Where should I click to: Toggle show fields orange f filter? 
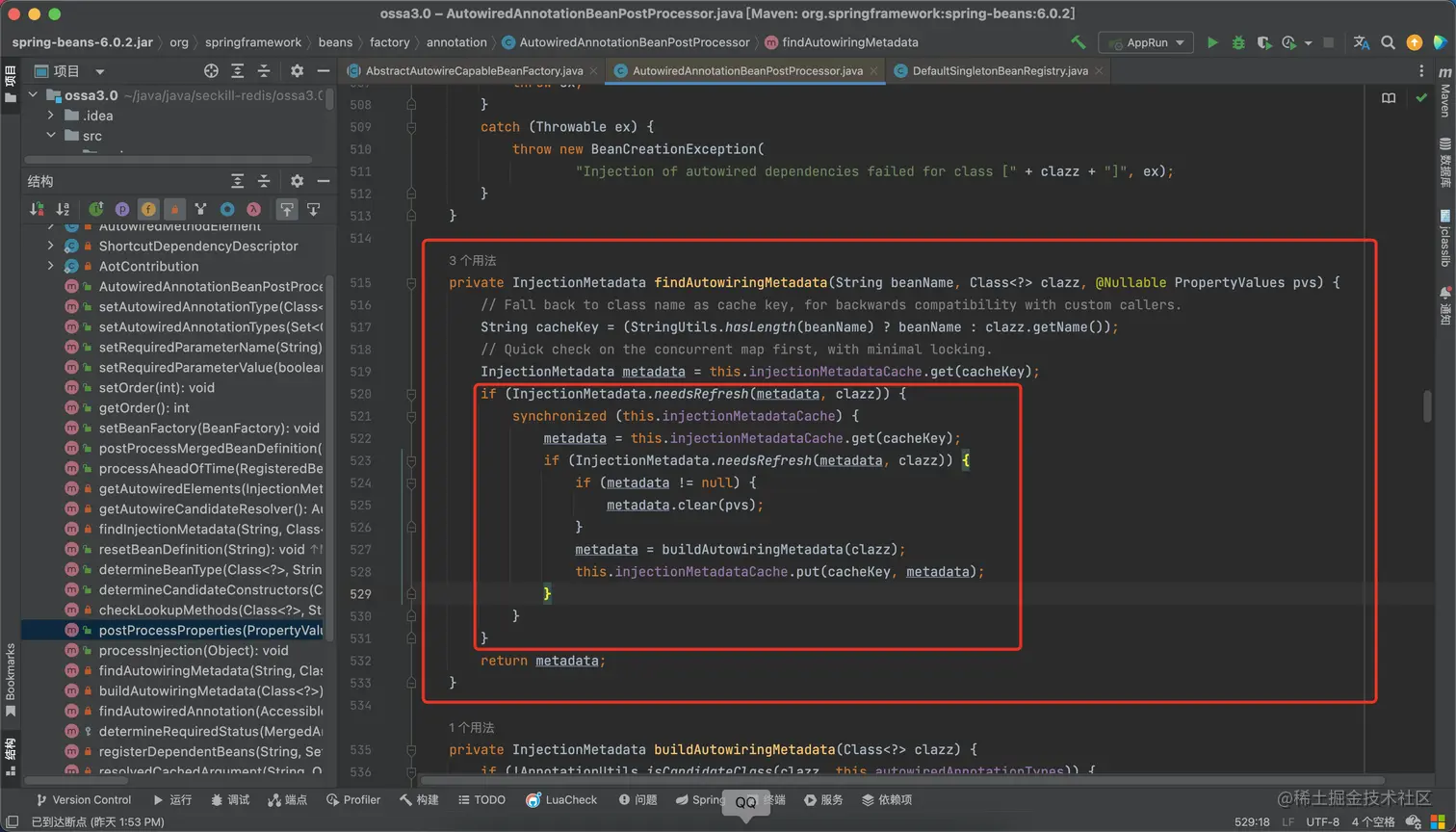tap(148, 209)
